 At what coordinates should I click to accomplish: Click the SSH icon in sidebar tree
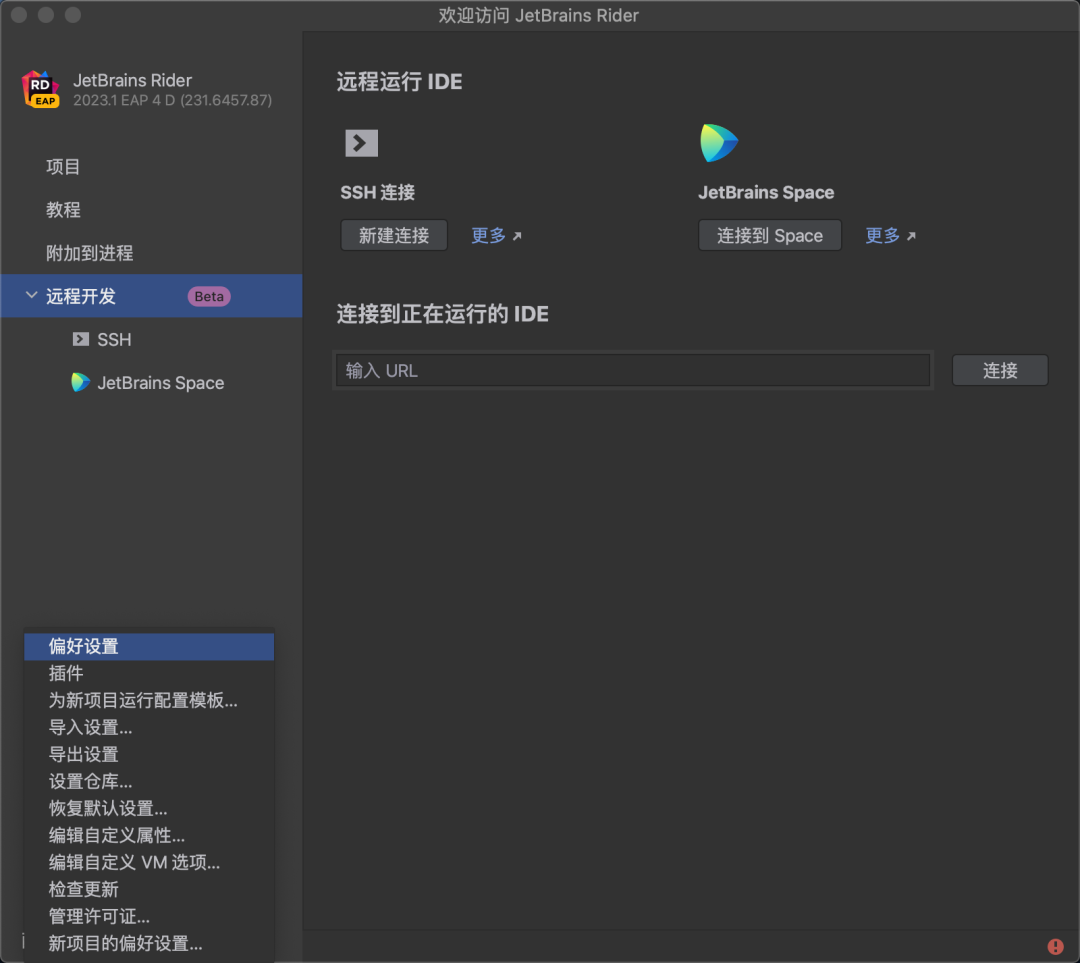[x=81, y=340]
